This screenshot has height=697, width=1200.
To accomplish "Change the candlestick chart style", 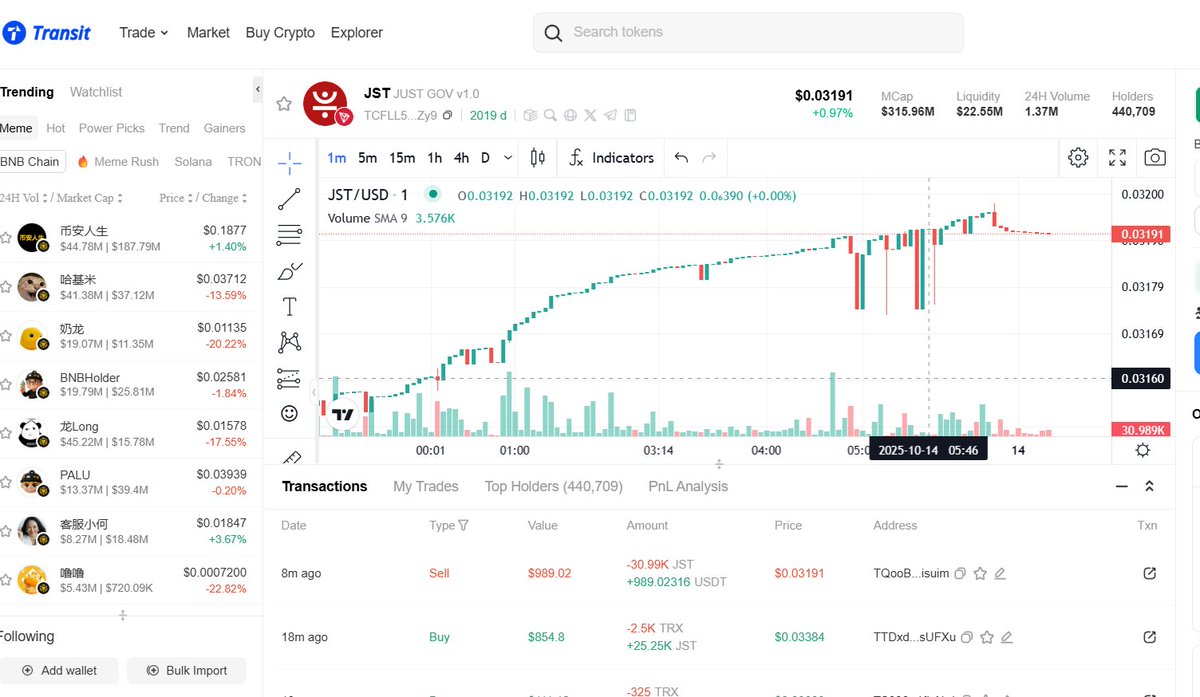I will [x=538, y=157].
